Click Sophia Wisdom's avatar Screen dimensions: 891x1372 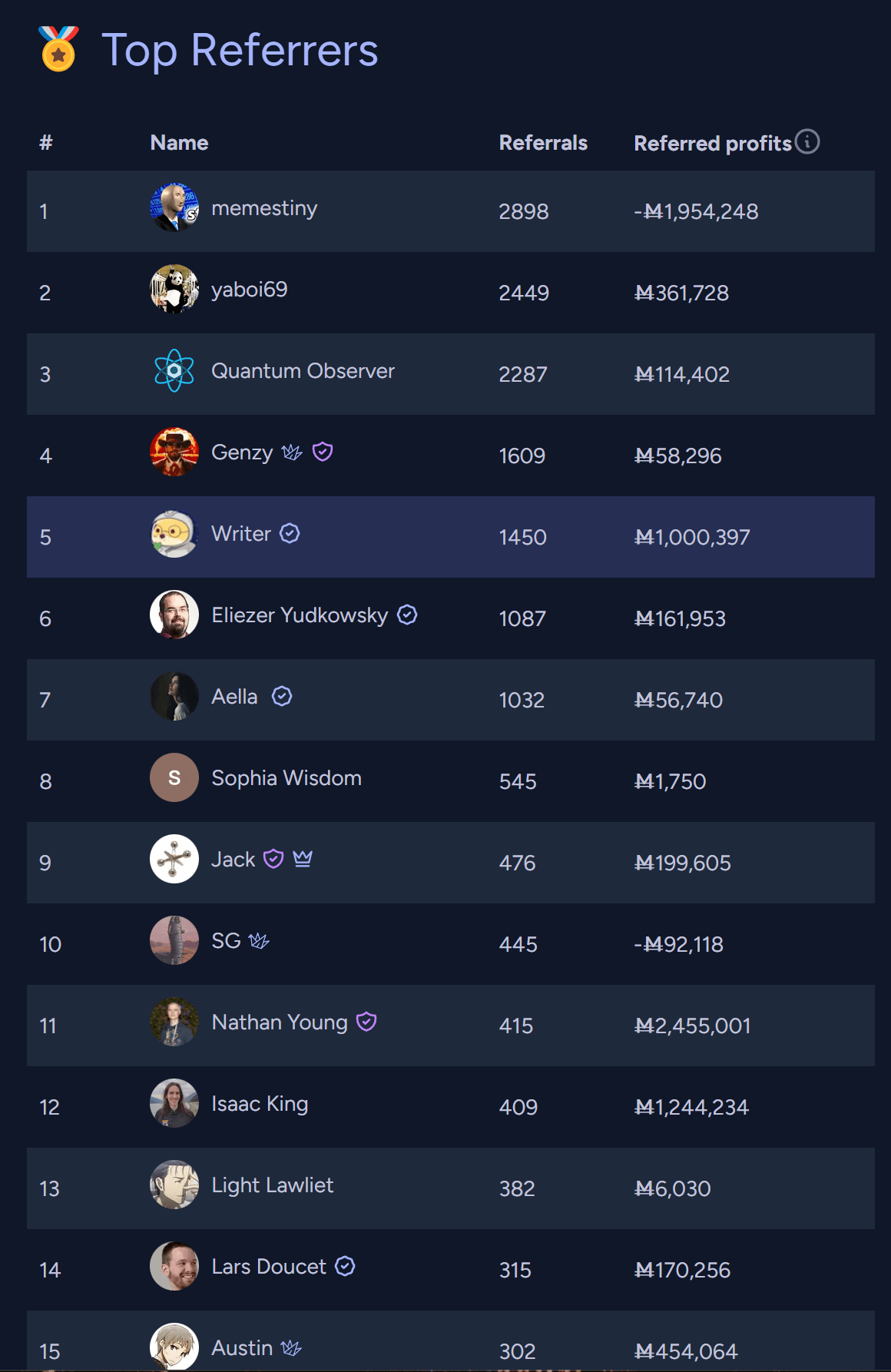(174, 777)
